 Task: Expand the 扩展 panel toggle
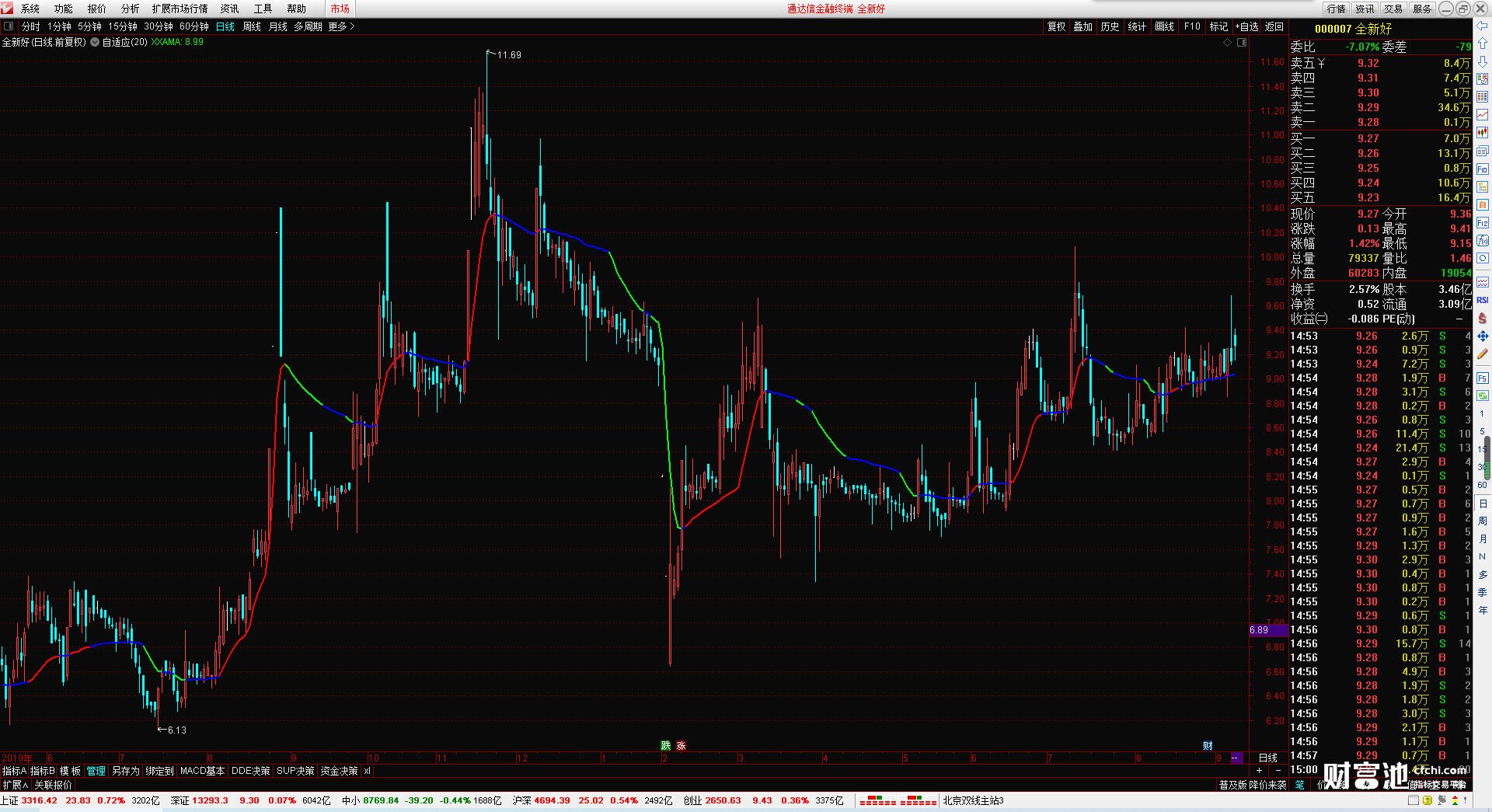16,786
